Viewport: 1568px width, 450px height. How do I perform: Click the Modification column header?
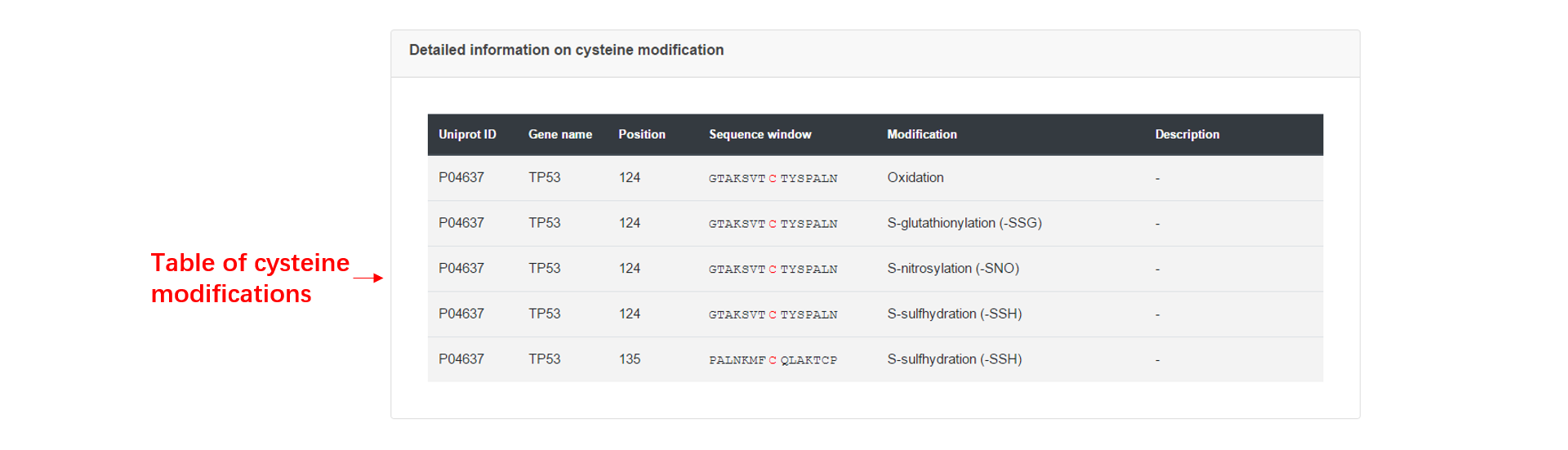pos(922,135)
